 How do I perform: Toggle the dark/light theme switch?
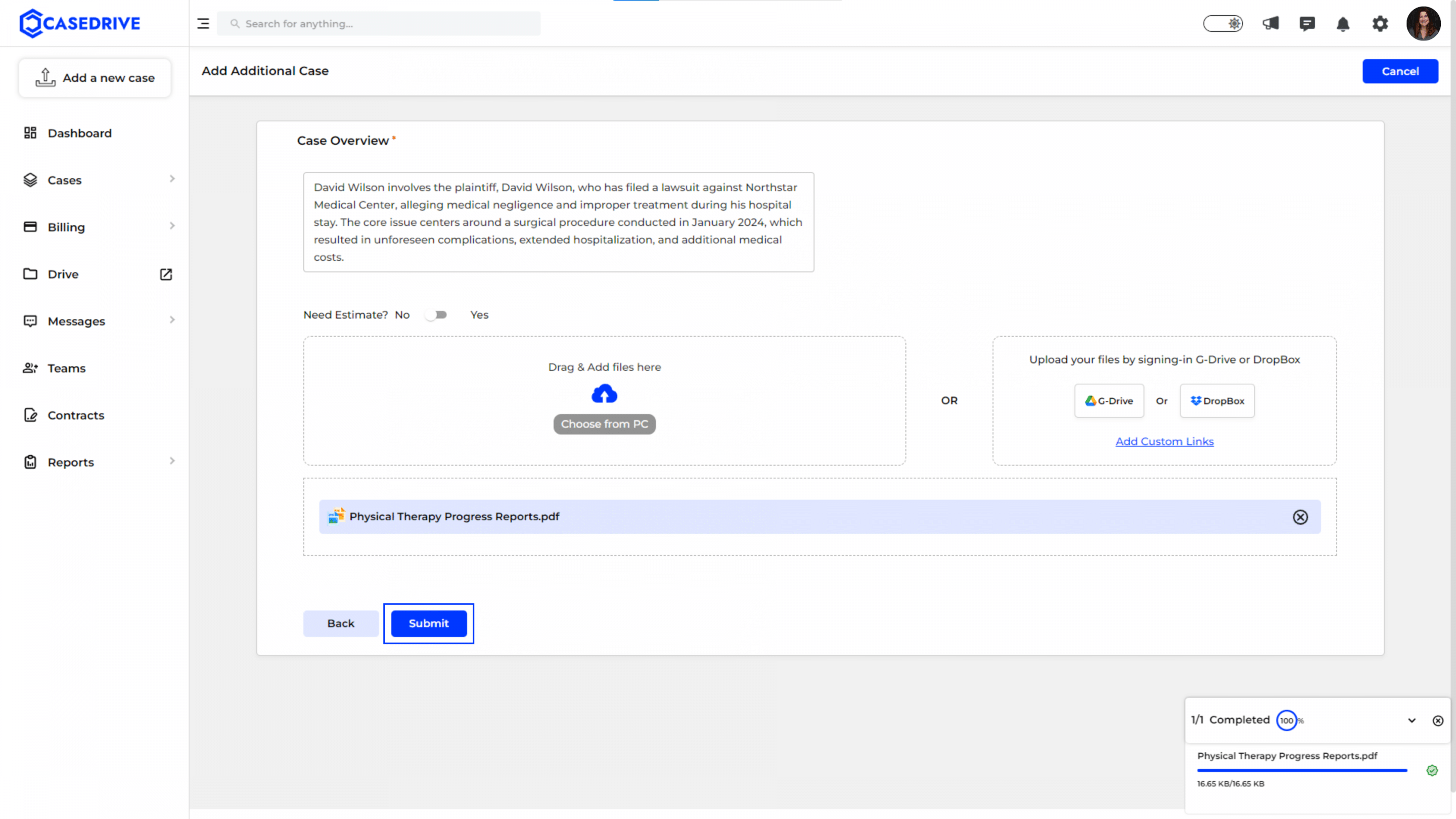click(x=1222, y=24)
